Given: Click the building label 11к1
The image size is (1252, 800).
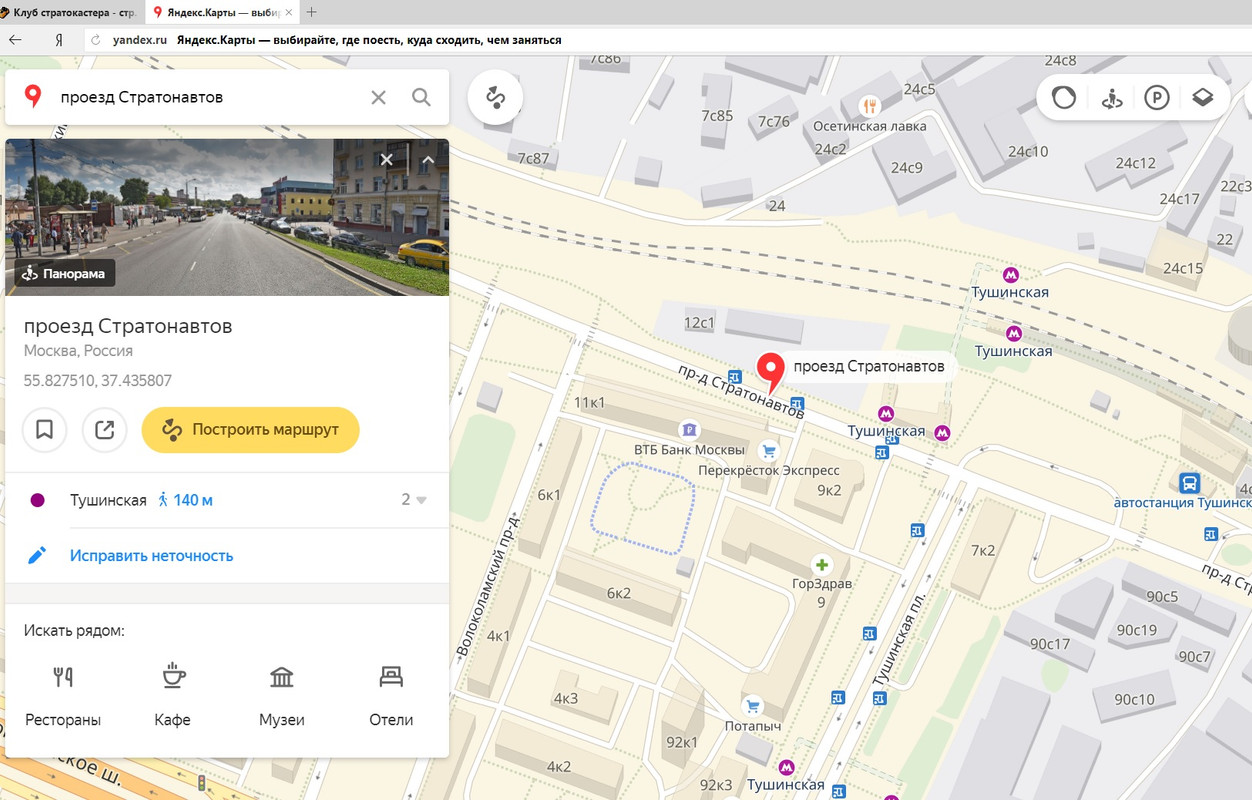Looking at the screenshot, I should tap(590, 402).
